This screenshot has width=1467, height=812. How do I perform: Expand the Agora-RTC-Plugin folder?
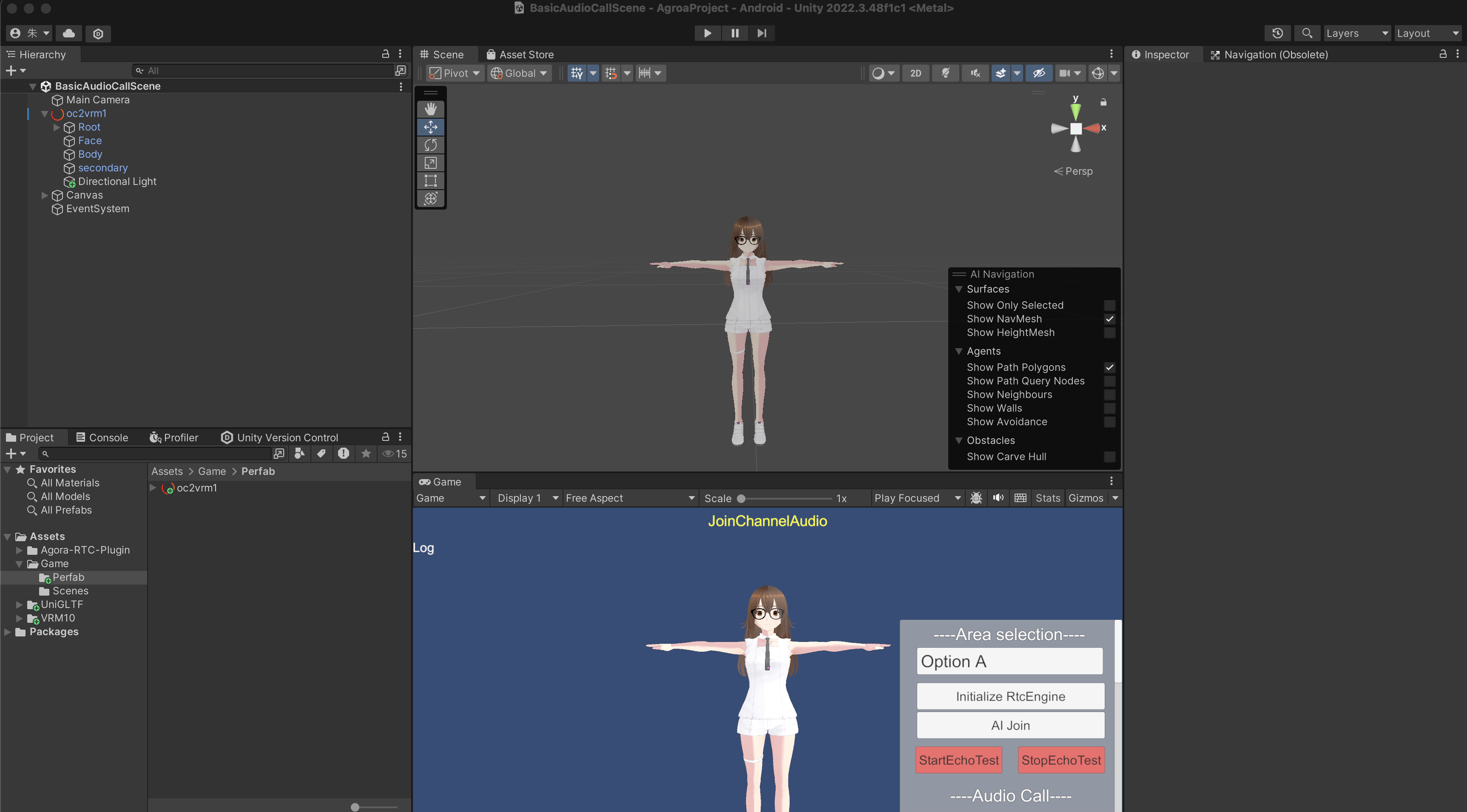20,550
